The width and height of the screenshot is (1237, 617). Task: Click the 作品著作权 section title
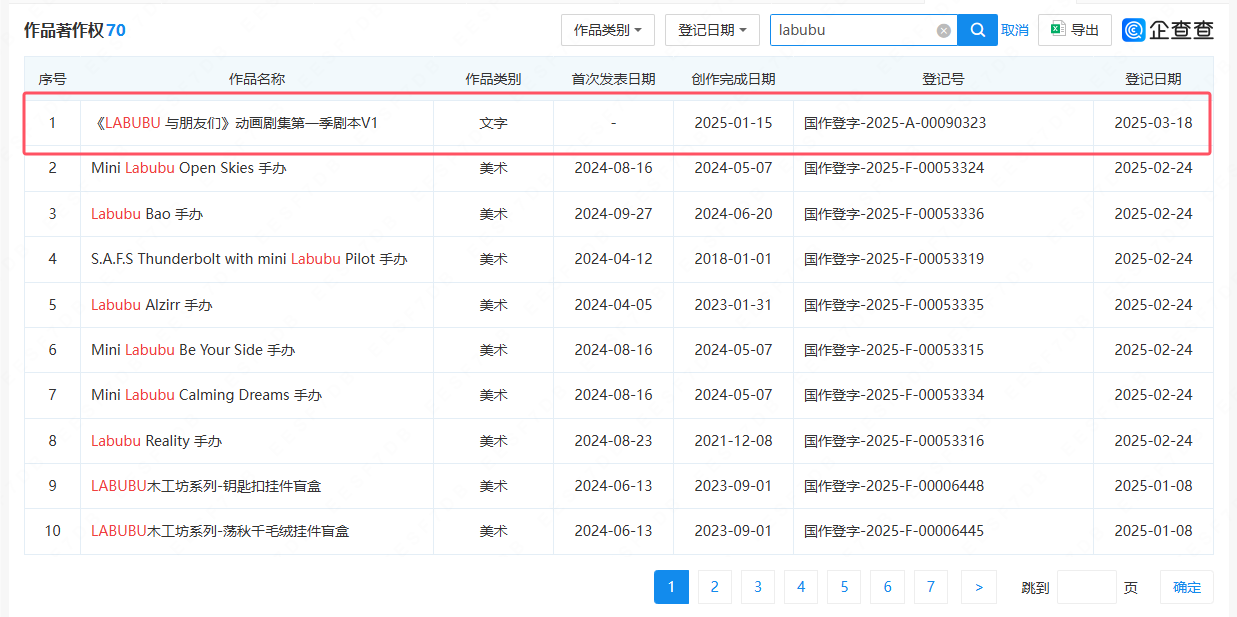click(64, 30)
